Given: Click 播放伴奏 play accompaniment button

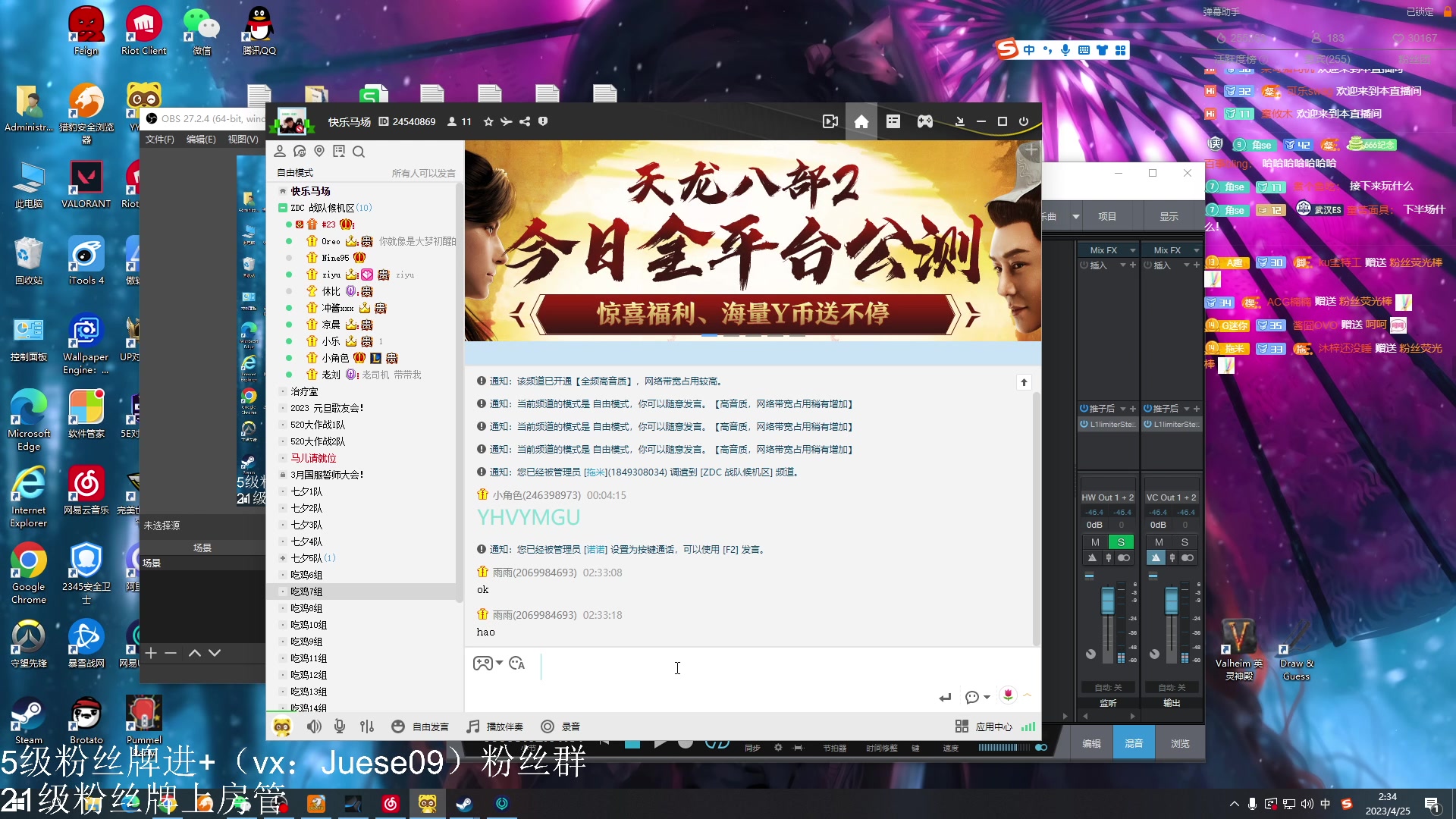Looking at the screenshot, I should 495,726.
